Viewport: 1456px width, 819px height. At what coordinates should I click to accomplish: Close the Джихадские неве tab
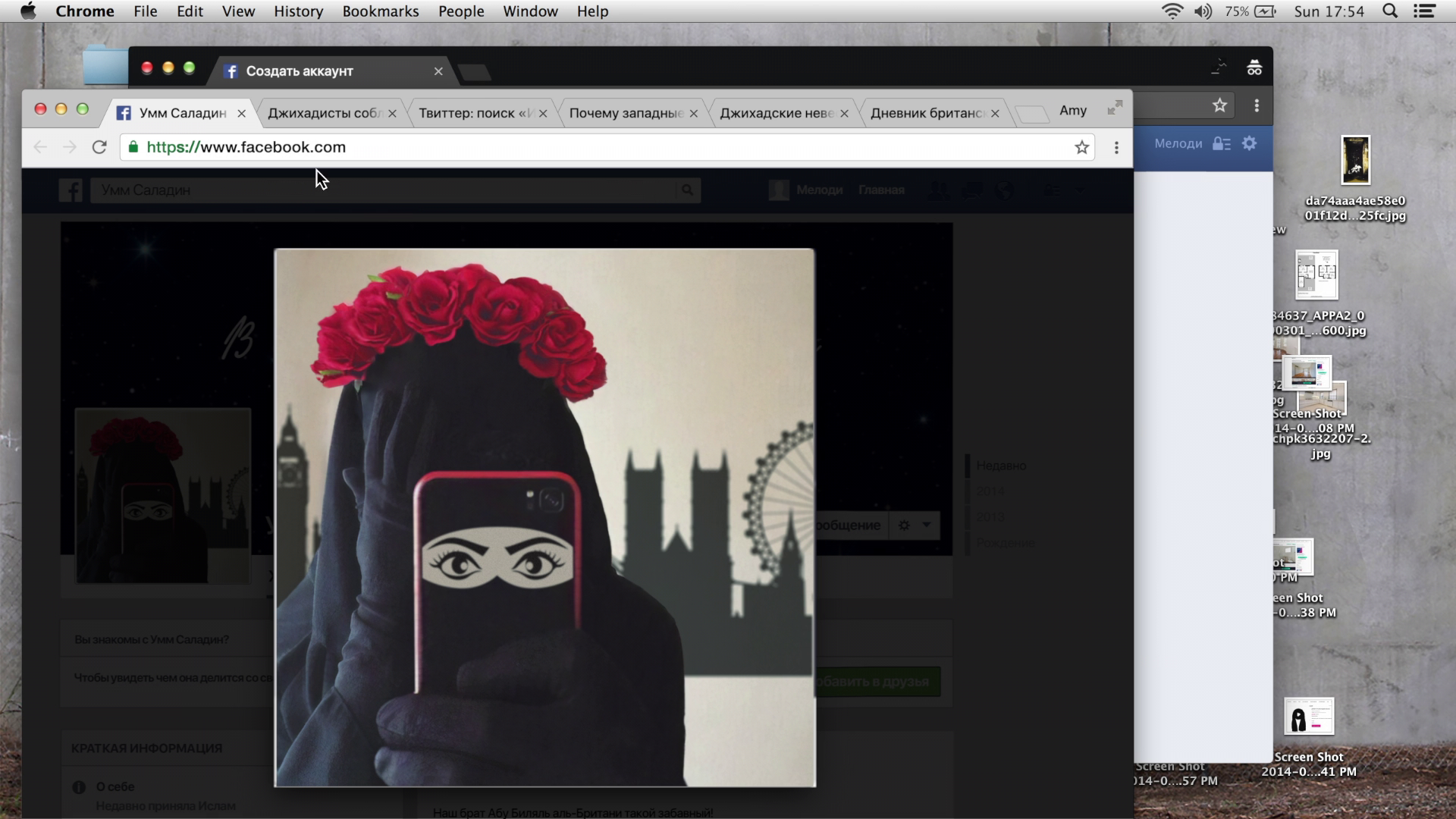point(844,114)
